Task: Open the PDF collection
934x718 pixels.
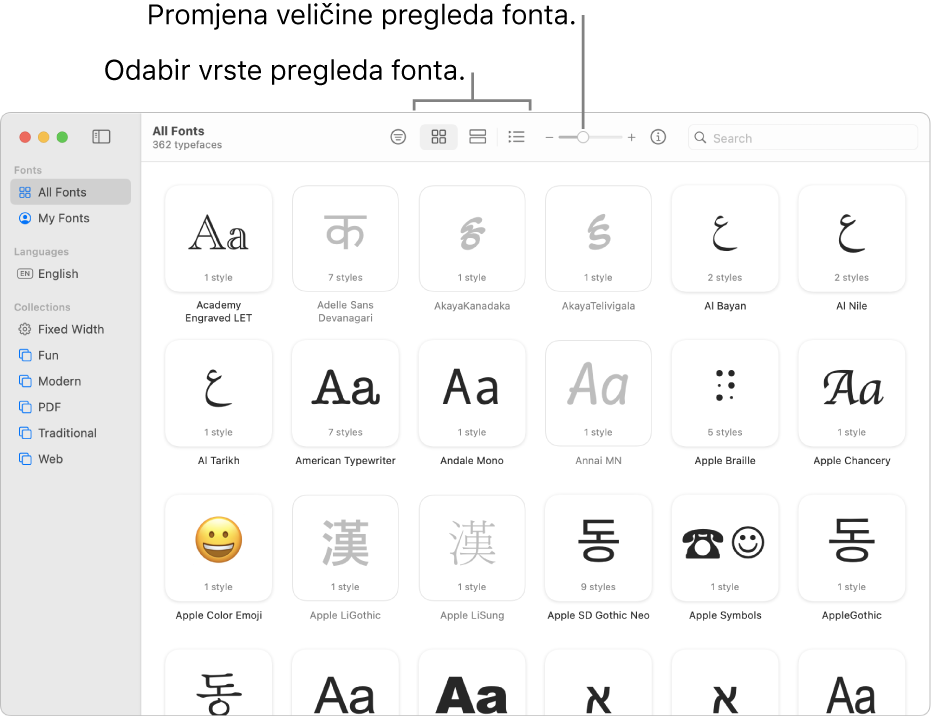Action: [70, 407]
